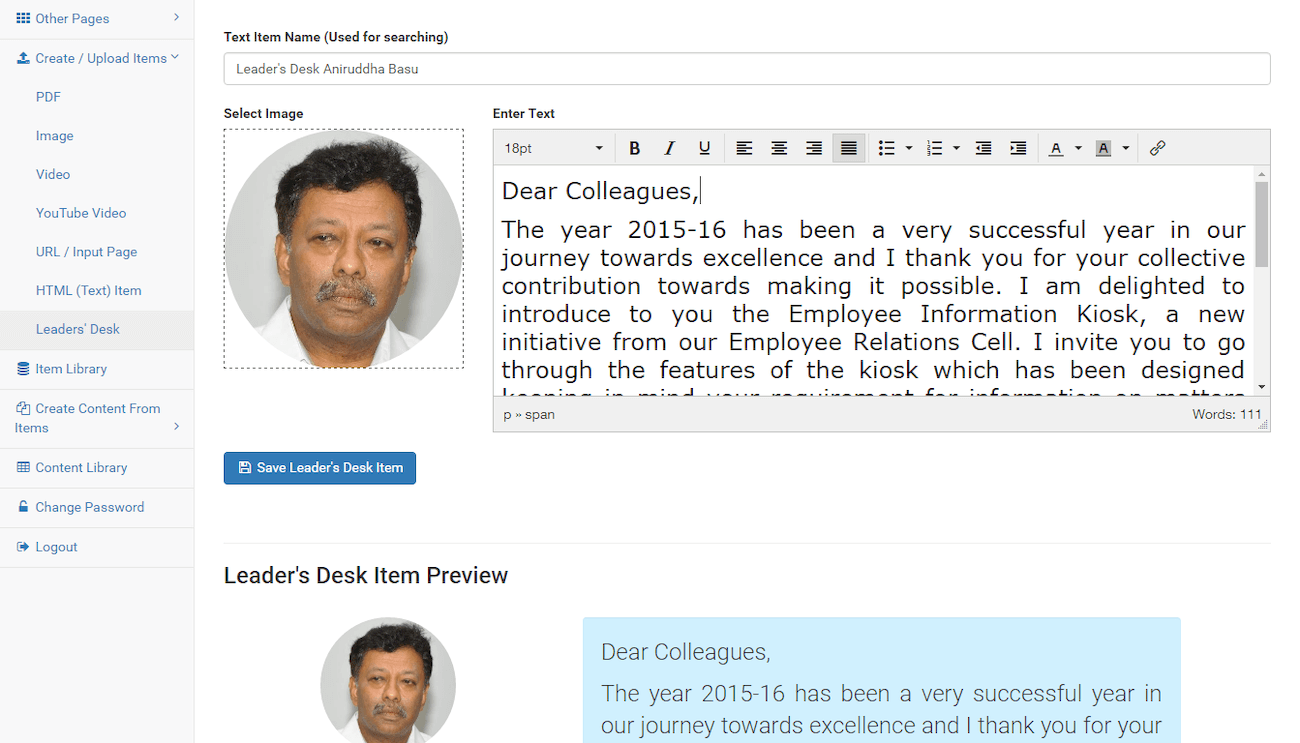Click the Text Item Name input field
Viewport: 1300px width, 743px height.
tap(746, 69)
